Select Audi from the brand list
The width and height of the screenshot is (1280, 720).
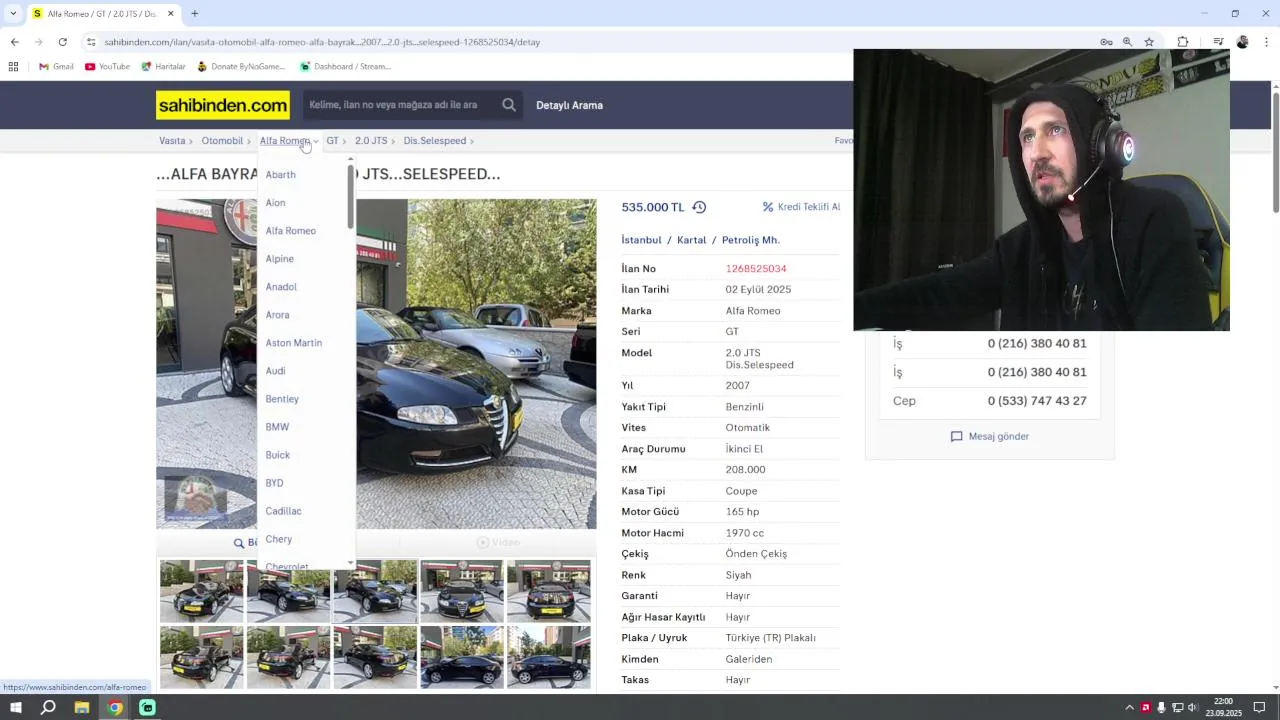[x=275, y=371]
